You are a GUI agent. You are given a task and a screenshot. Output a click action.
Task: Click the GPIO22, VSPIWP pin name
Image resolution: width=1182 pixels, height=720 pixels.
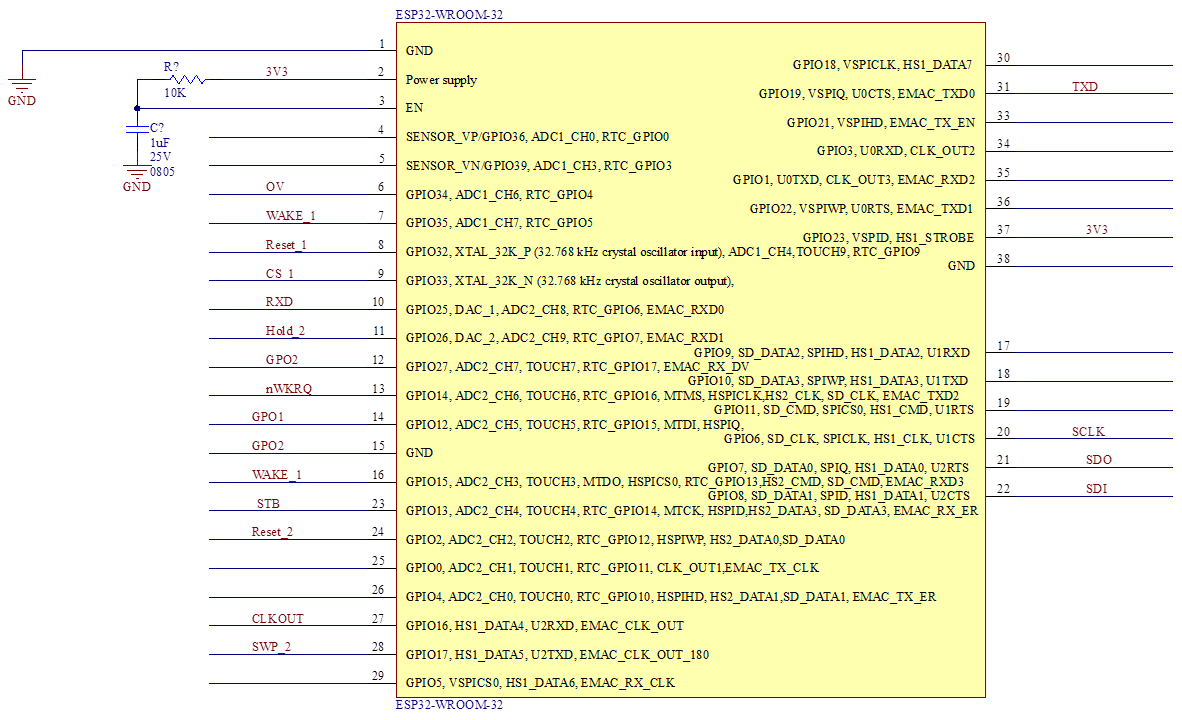pos(861,209)
